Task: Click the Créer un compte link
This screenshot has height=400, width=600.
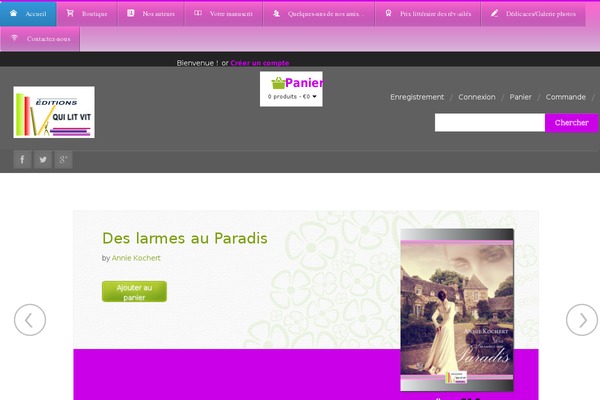Action: click(x=260, y=63)
